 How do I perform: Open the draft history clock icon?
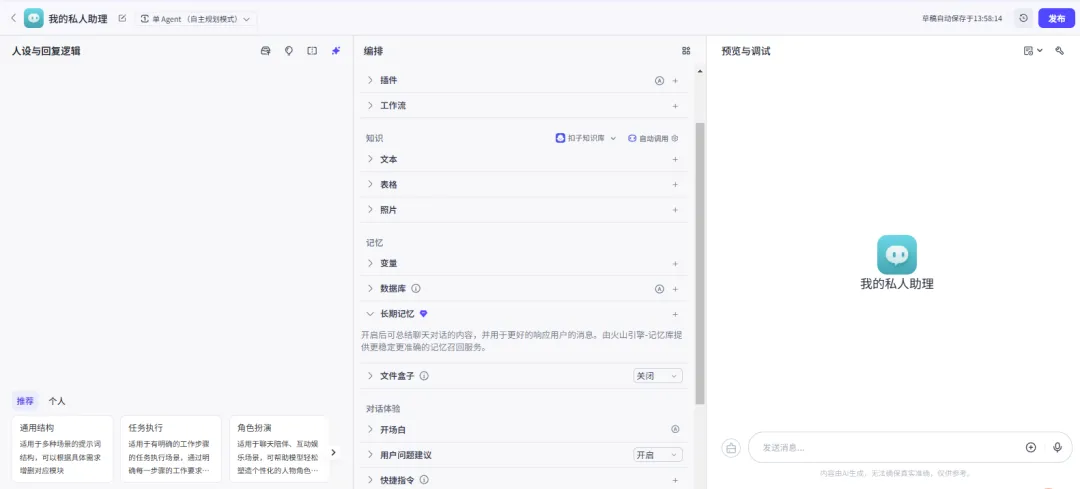click(x=1023, y=19)
